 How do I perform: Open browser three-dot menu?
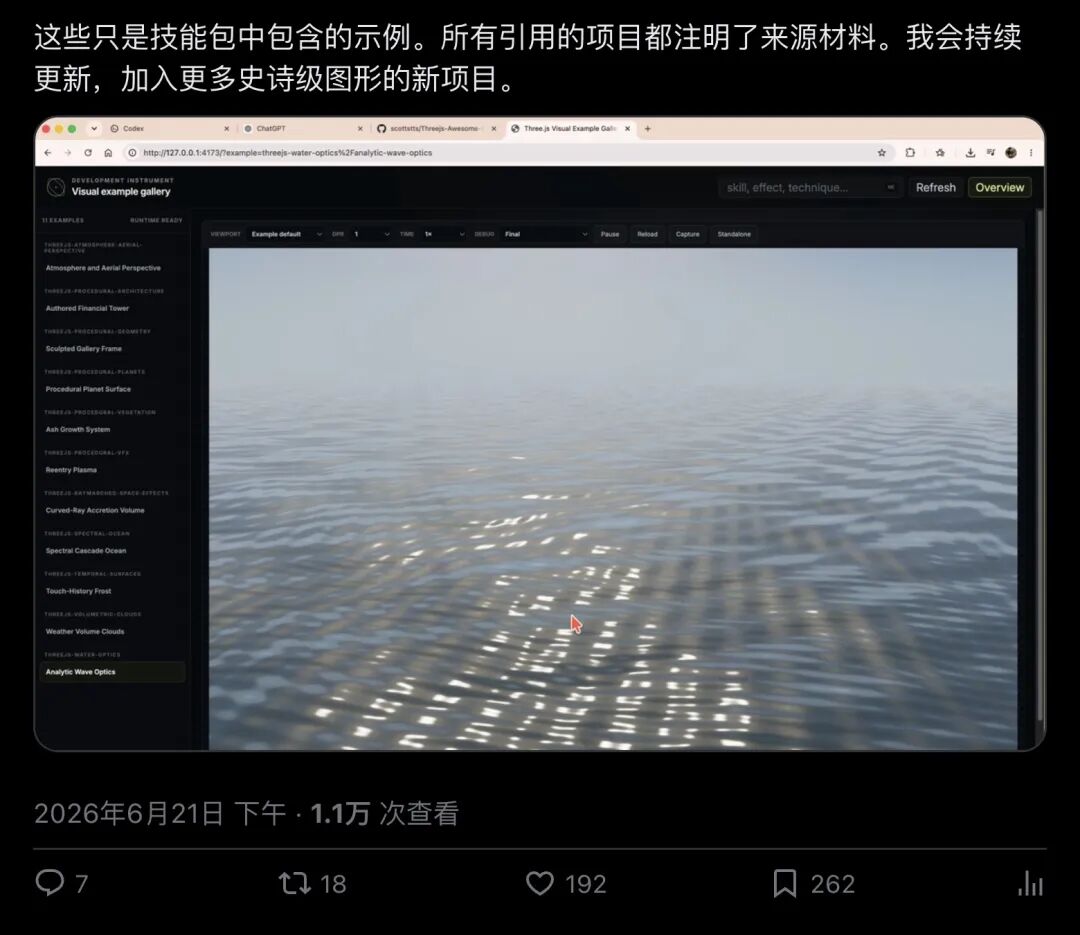pyautogui.click(x=1031, y=153)
